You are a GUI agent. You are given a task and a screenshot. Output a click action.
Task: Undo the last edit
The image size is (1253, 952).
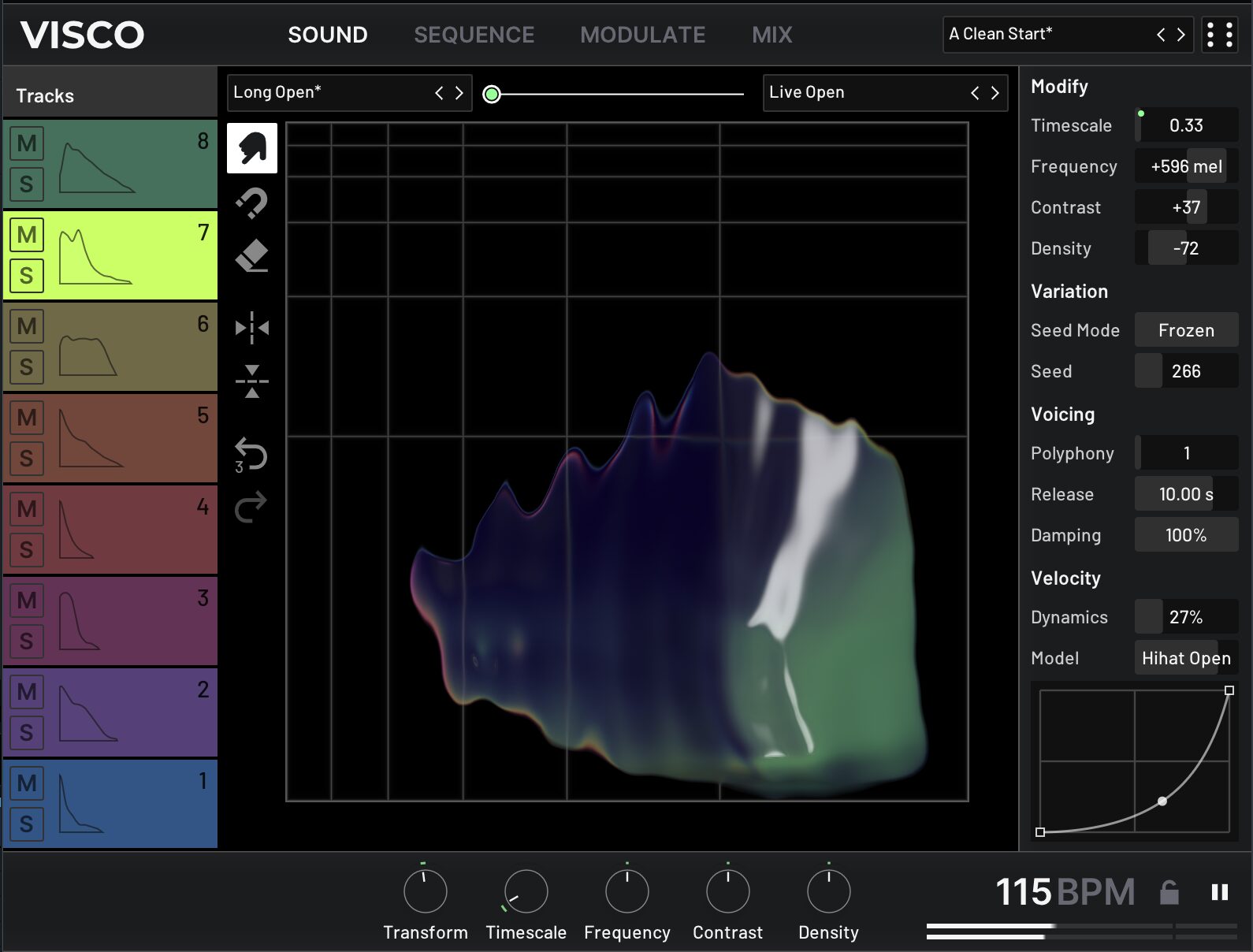[252, 456]
